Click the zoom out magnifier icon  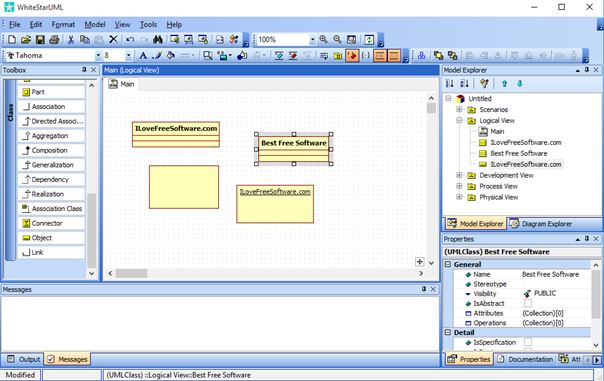(x=337, y=39)
